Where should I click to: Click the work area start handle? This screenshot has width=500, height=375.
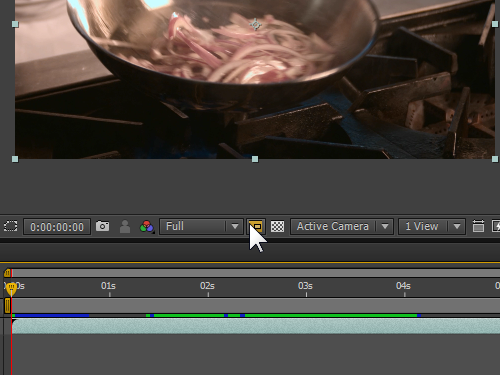7,306
